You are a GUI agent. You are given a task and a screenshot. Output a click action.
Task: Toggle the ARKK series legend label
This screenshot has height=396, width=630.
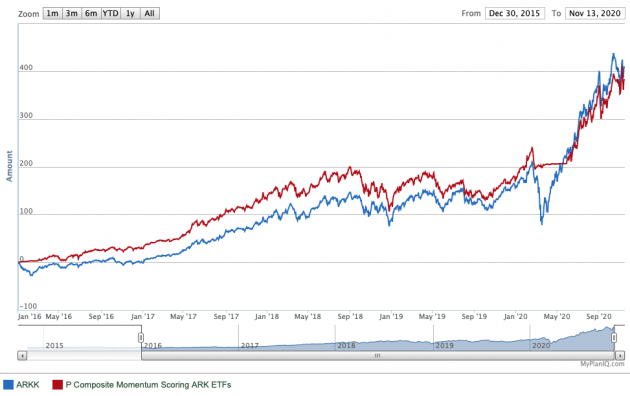click(28, 385)
